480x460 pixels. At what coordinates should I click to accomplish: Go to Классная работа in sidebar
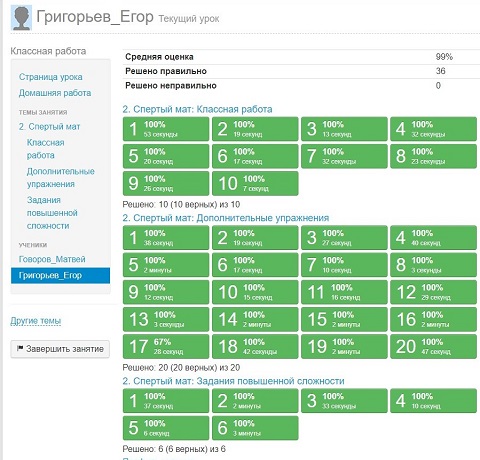pos(46,149)
